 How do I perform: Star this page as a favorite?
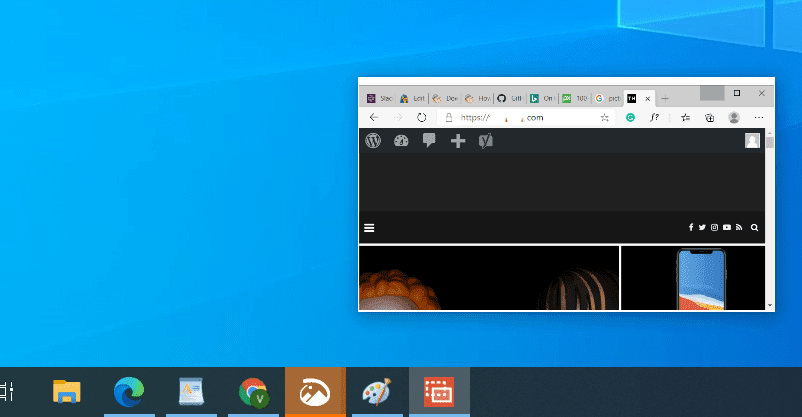(x=604, y=117)
